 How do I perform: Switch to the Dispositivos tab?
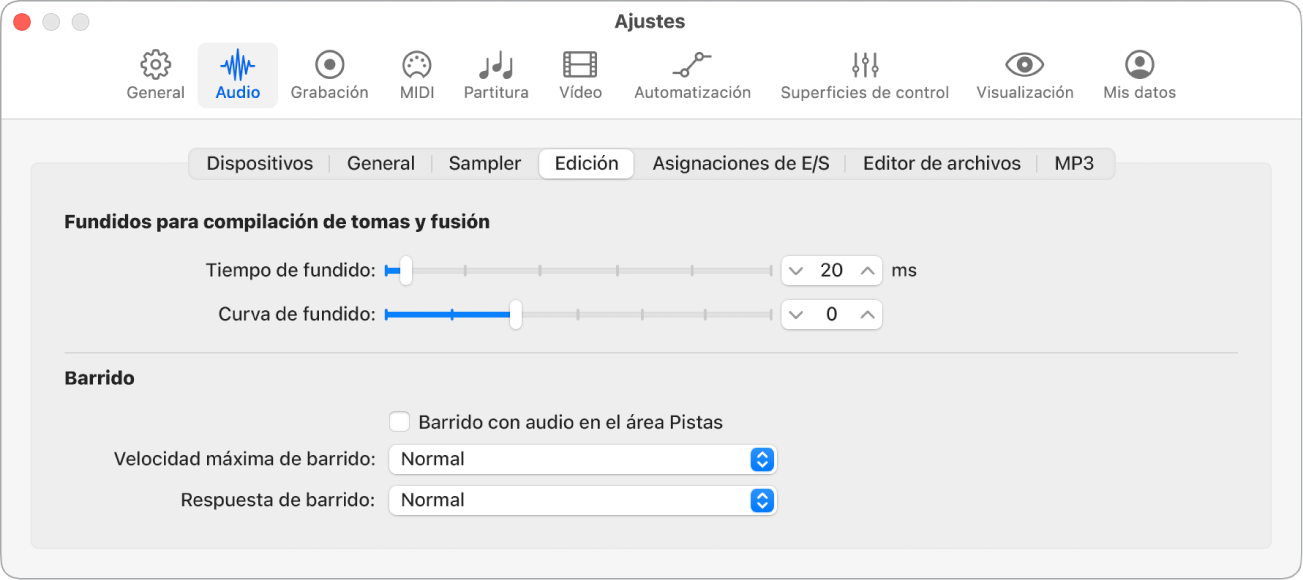pyautogui.click(x=259, y=163)
